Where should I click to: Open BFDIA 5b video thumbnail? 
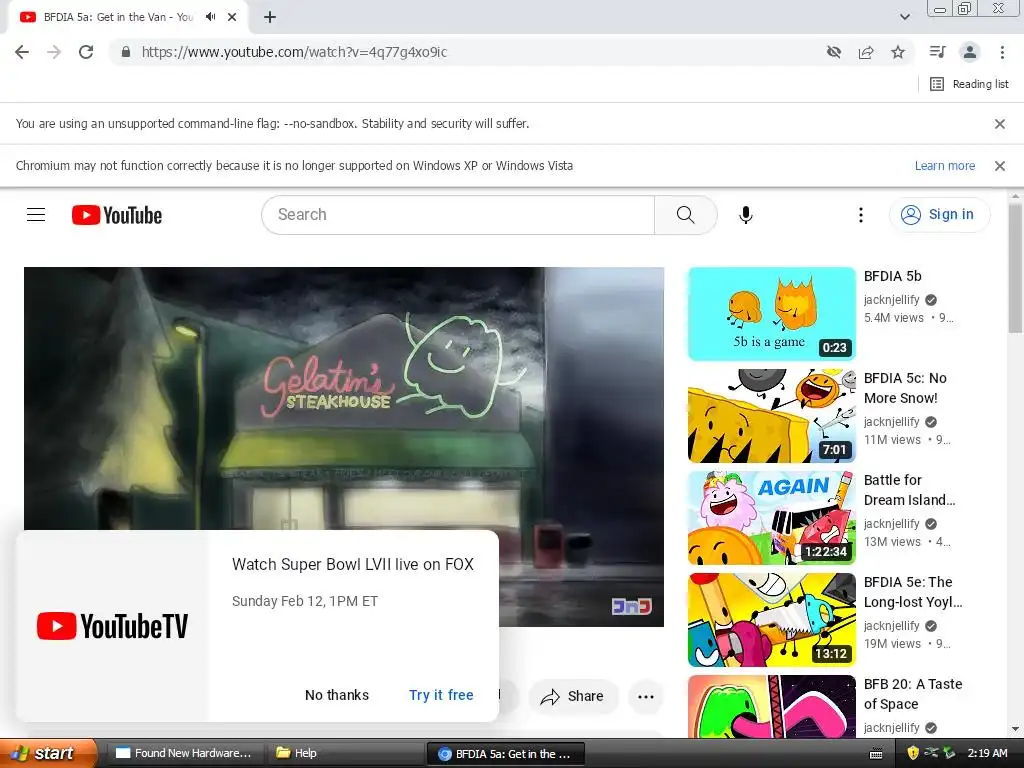pyautogui.click(x=772, y=314)
